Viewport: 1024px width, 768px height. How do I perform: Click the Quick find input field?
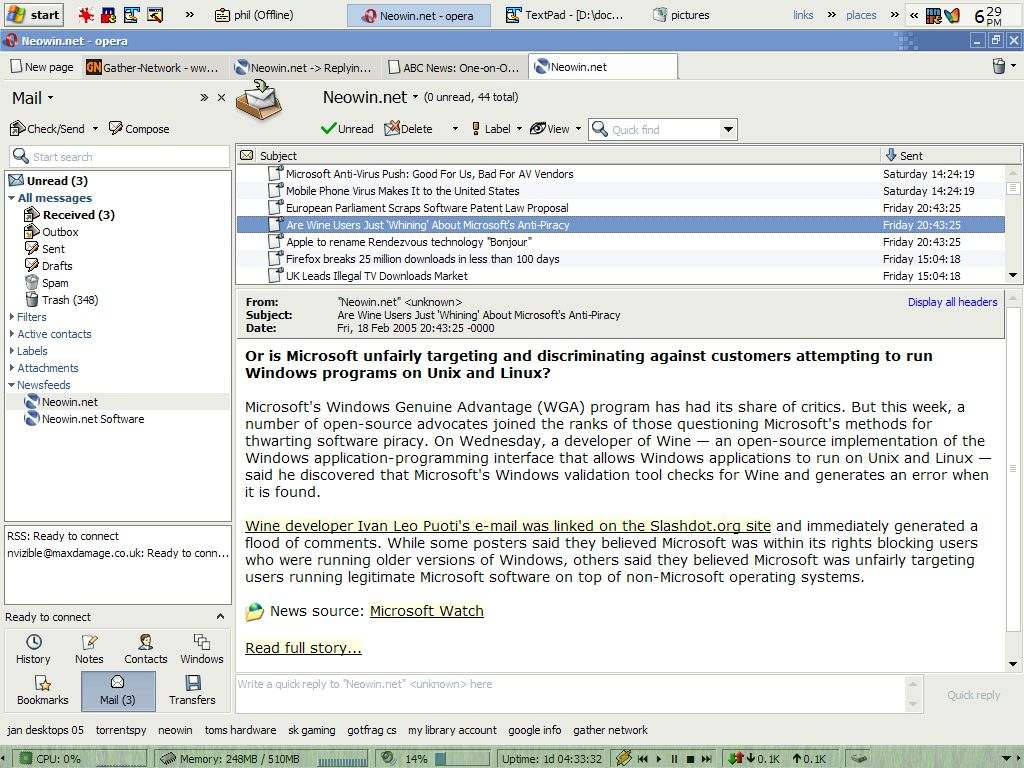(654, 129)
